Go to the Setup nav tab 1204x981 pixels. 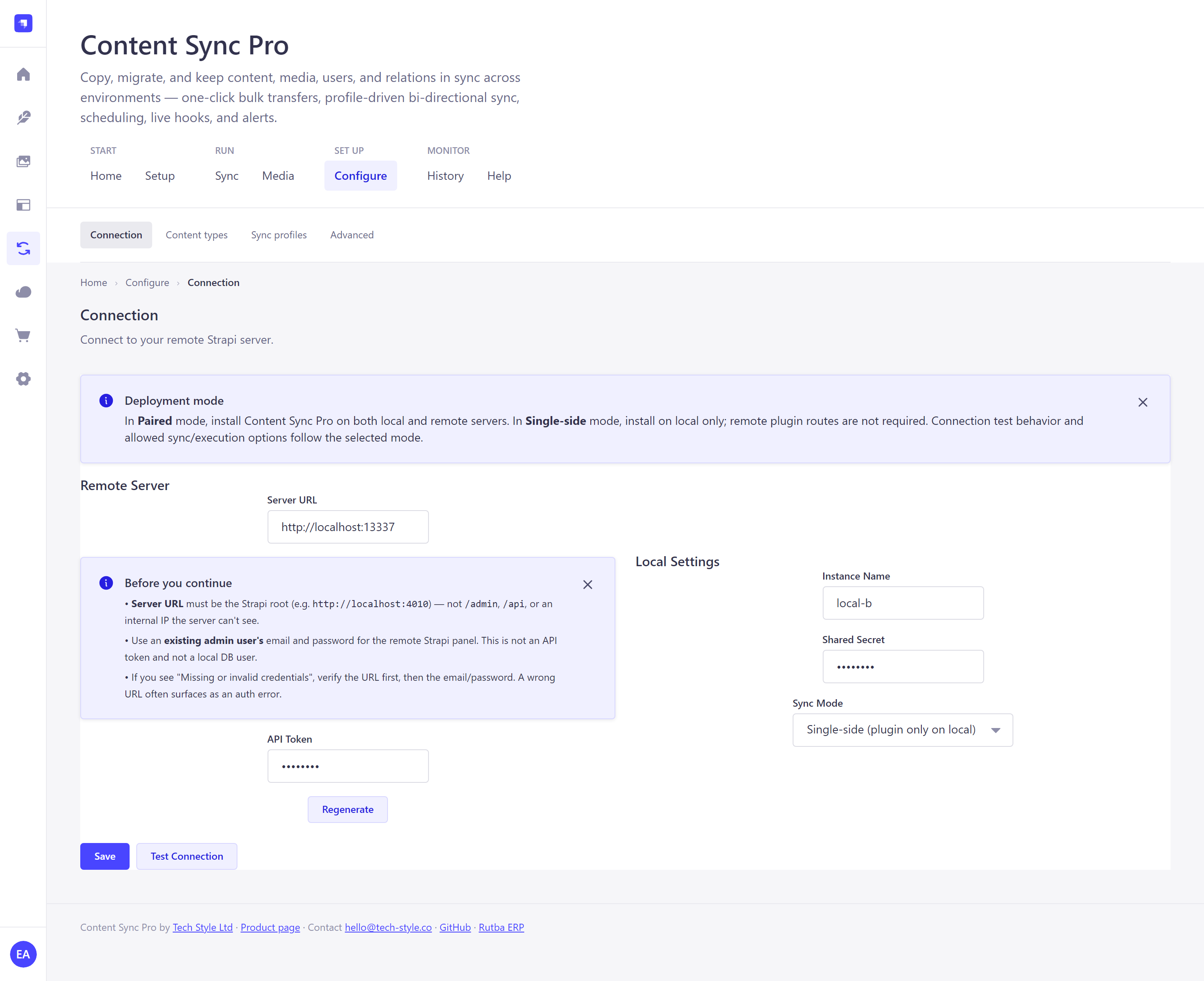point(160,176)
